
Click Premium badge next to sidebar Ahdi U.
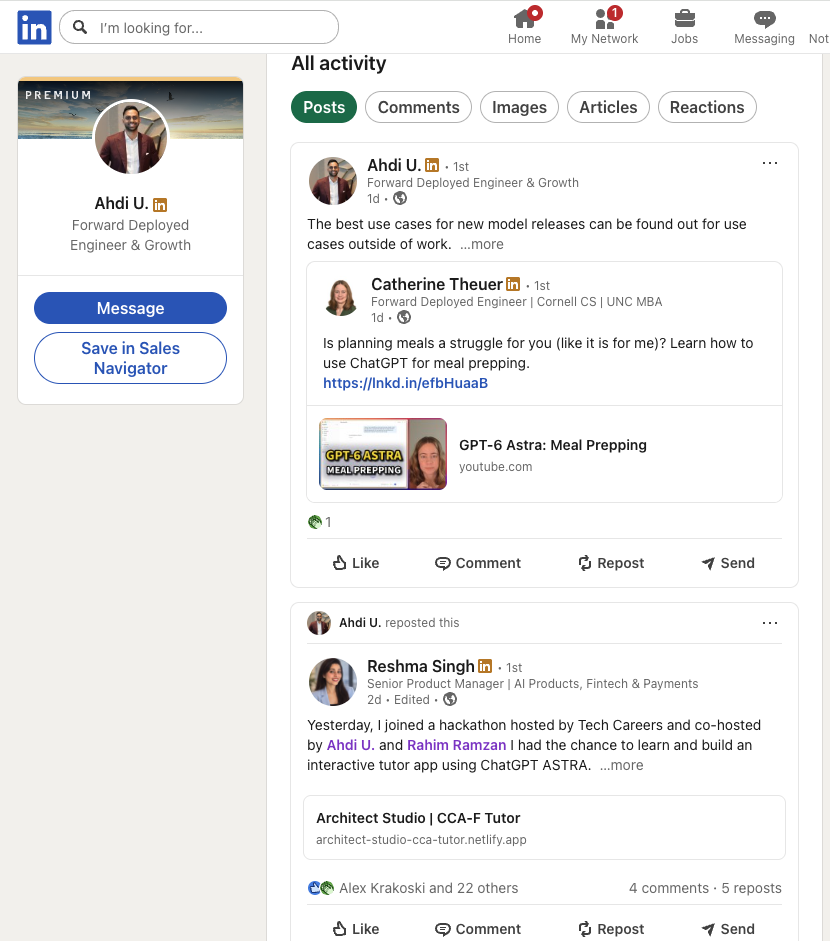pos(160,205)
